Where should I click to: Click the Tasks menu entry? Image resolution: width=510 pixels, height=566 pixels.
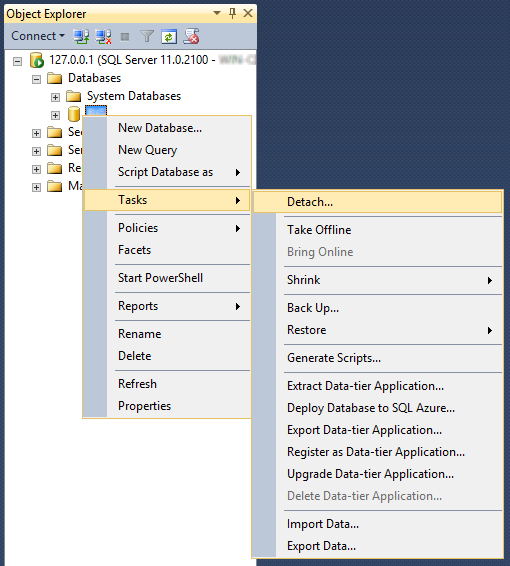tap(167, 200)
